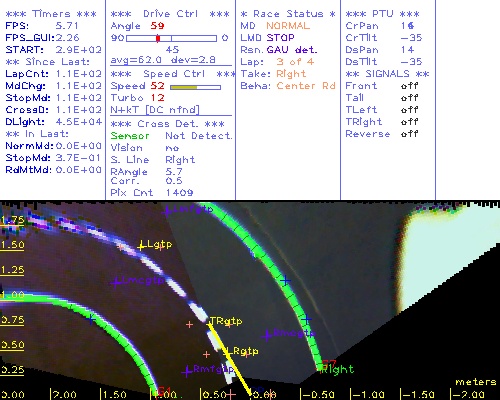Select the Take Right value
Screen dimensions: 500x400
[291, 74]
